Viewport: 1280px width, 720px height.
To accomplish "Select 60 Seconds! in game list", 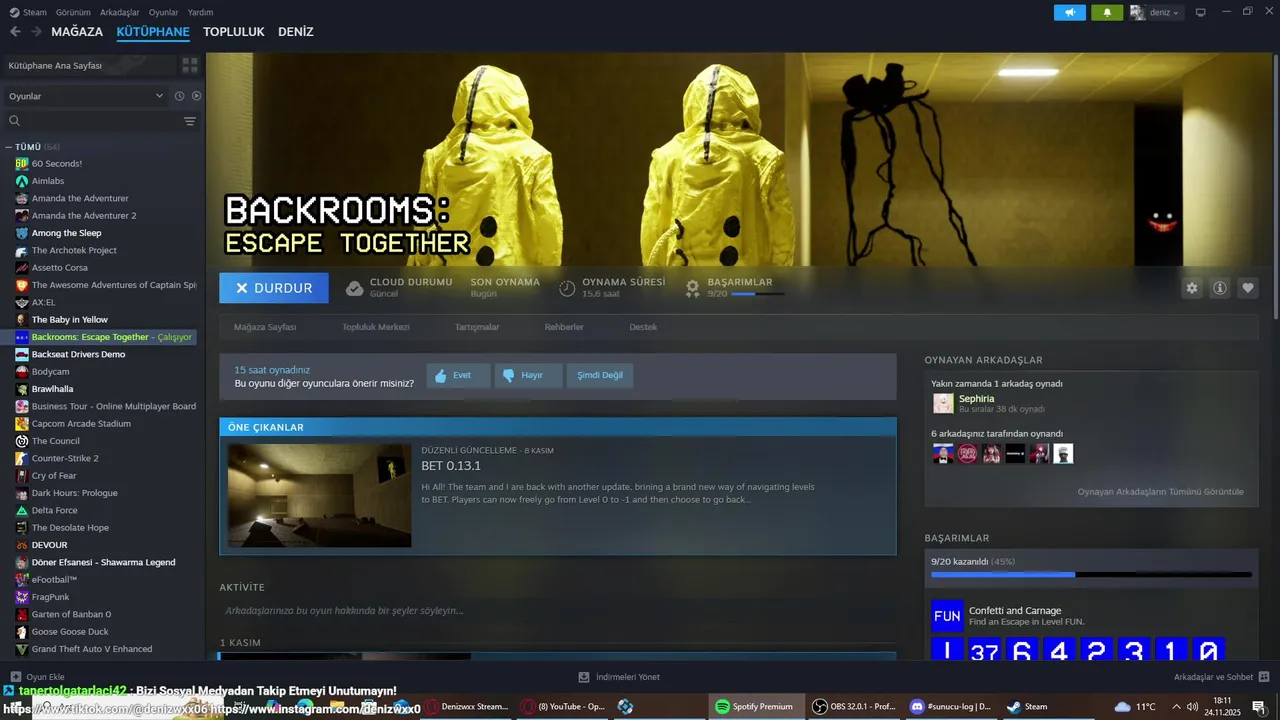I will click(x=57, y=163).
